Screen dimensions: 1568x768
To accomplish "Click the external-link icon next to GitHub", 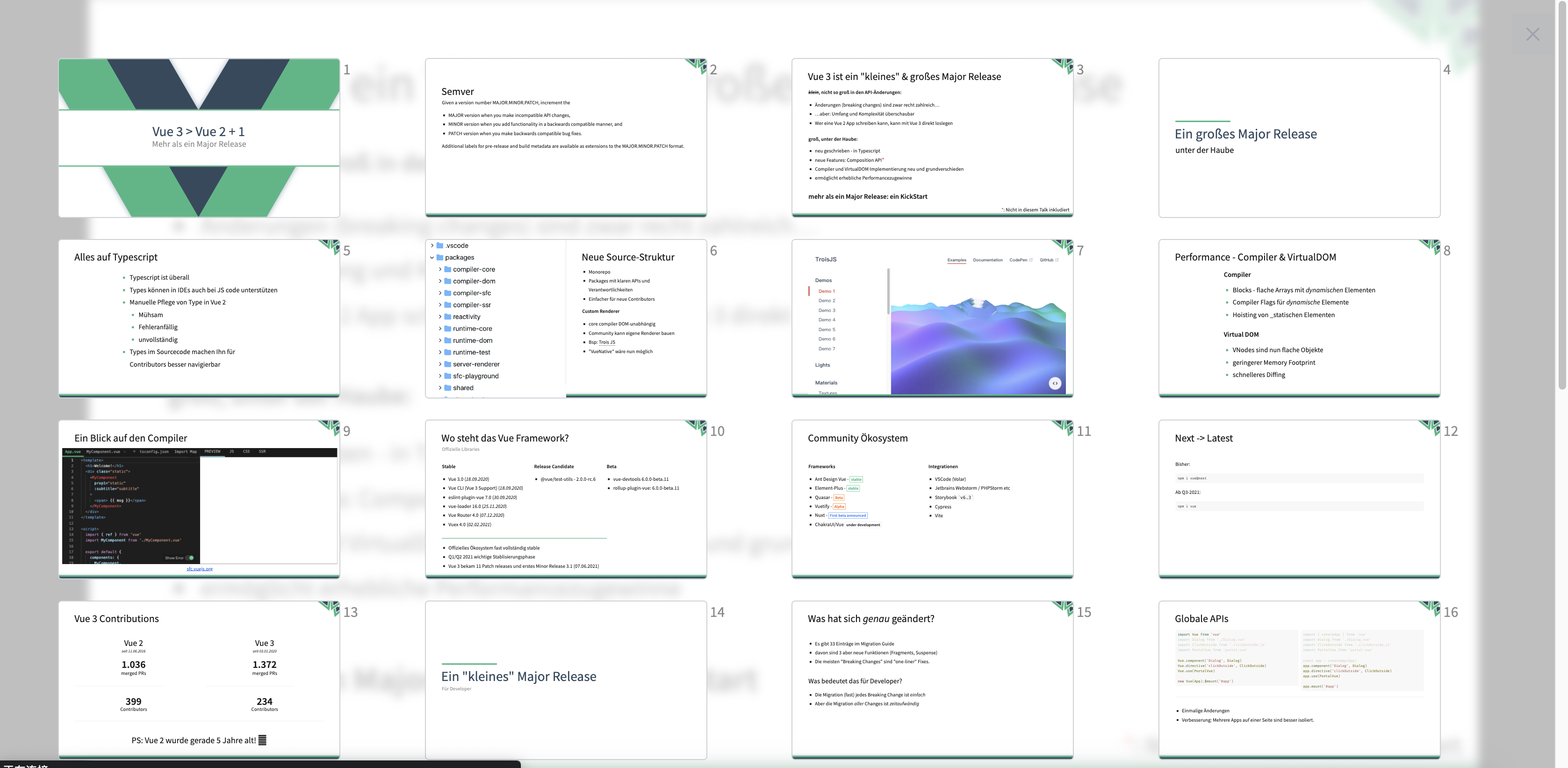I will click(1057, 260).
